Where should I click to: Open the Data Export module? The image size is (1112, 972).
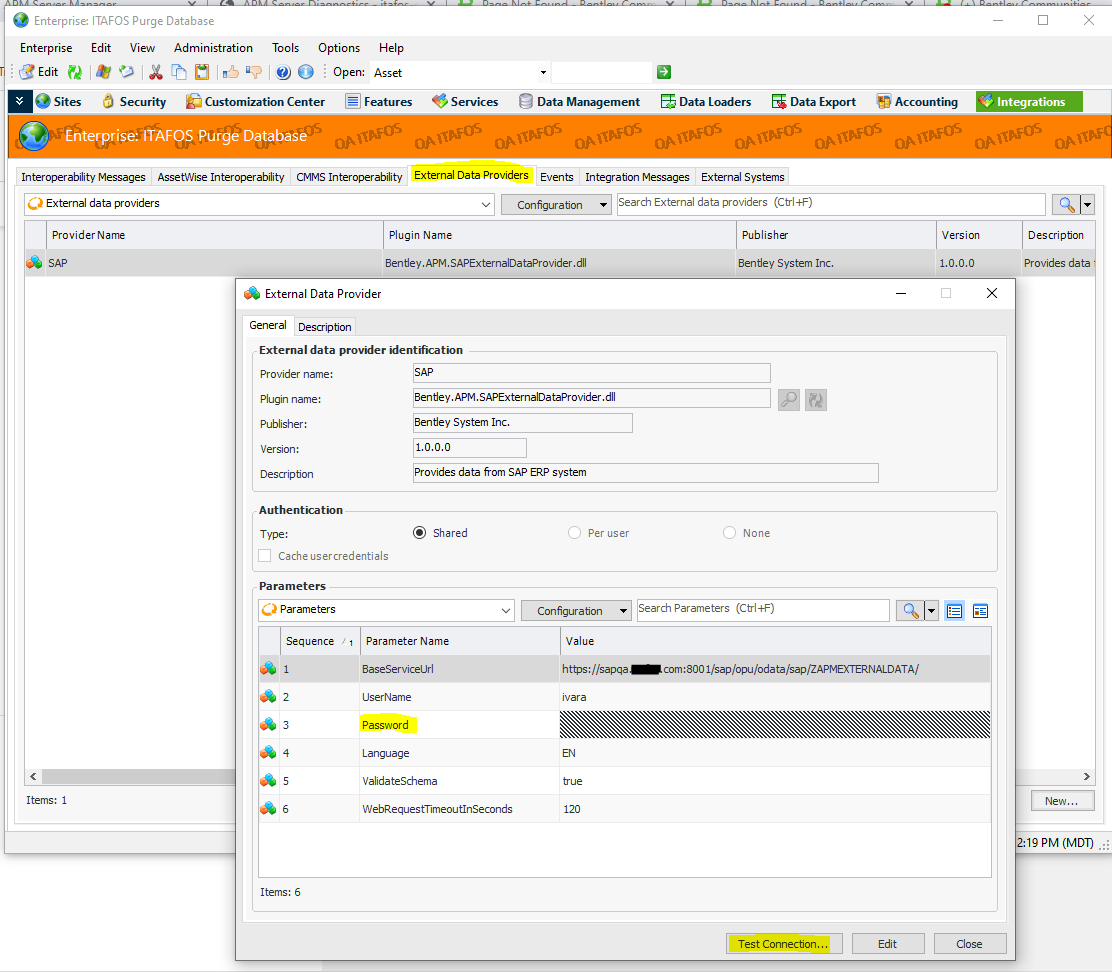(814, 101)
